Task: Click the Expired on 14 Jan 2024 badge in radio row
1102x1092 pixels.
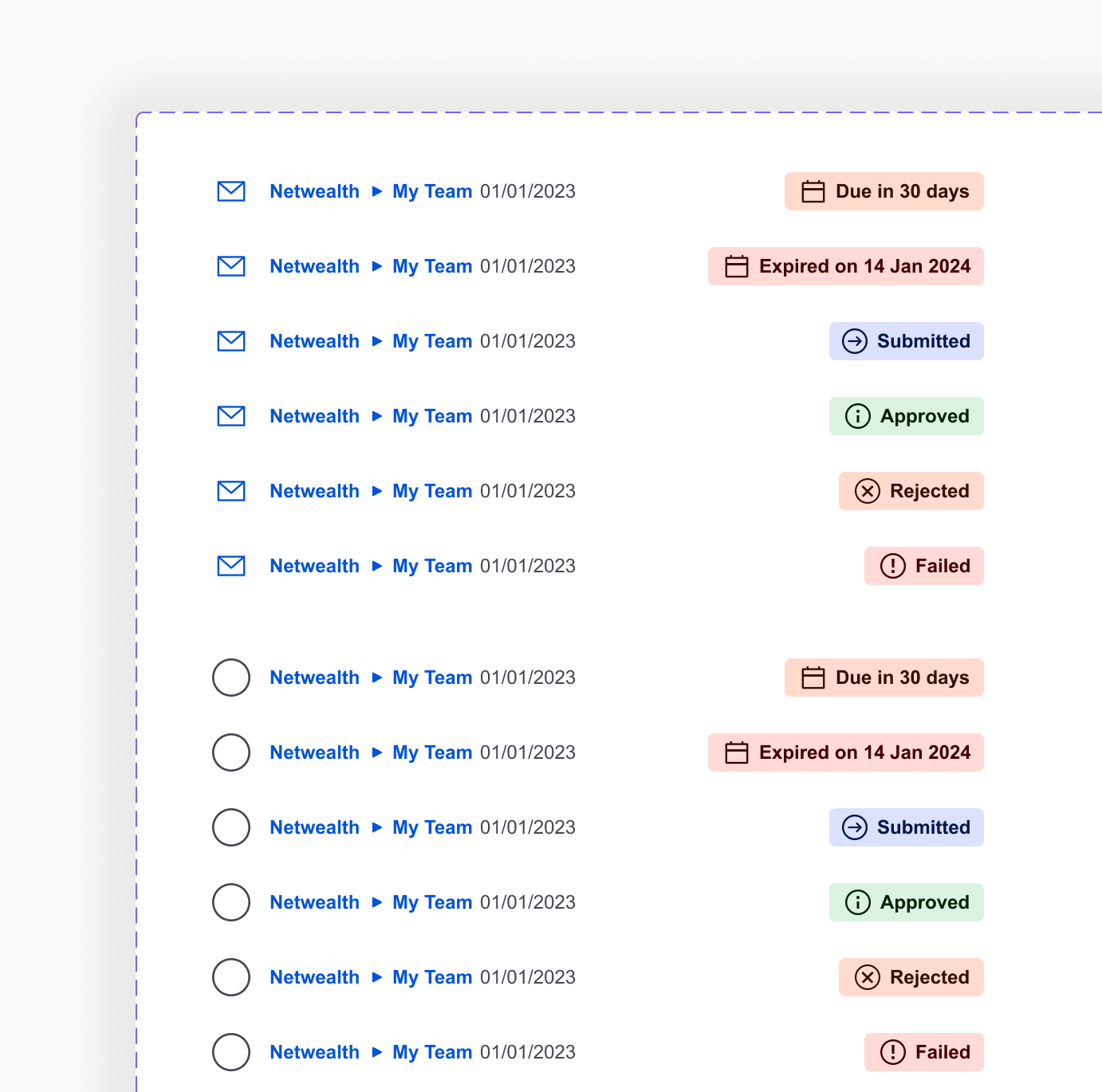Action: point(845,752)
